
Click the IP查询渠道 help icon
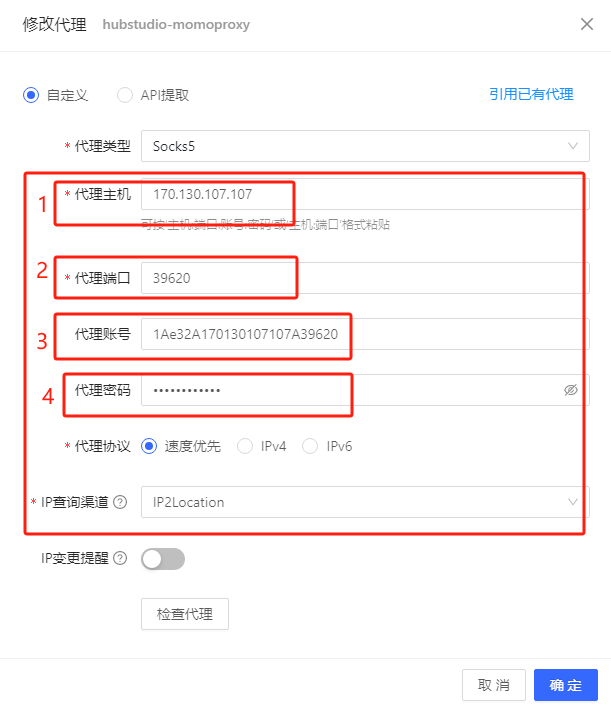(120, 502)
